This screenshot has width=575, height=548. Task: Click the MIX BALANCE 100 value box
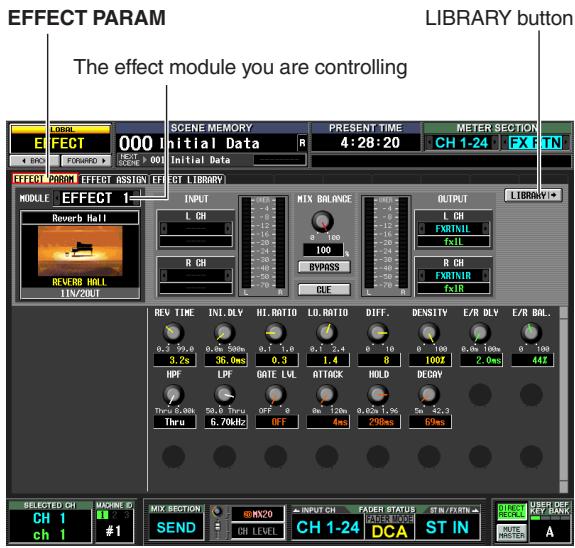(x=323, y=250)
